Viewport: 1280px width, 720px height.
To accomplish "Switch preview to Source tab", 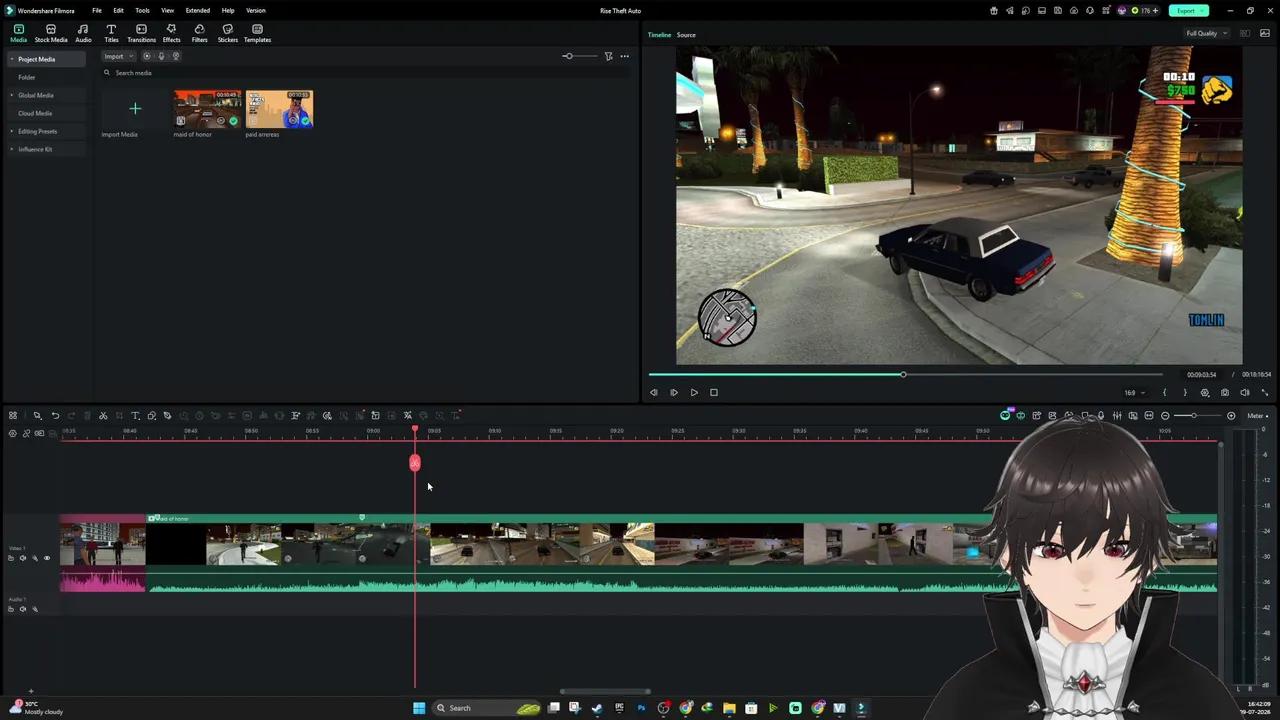I will [x=686, y=35].
